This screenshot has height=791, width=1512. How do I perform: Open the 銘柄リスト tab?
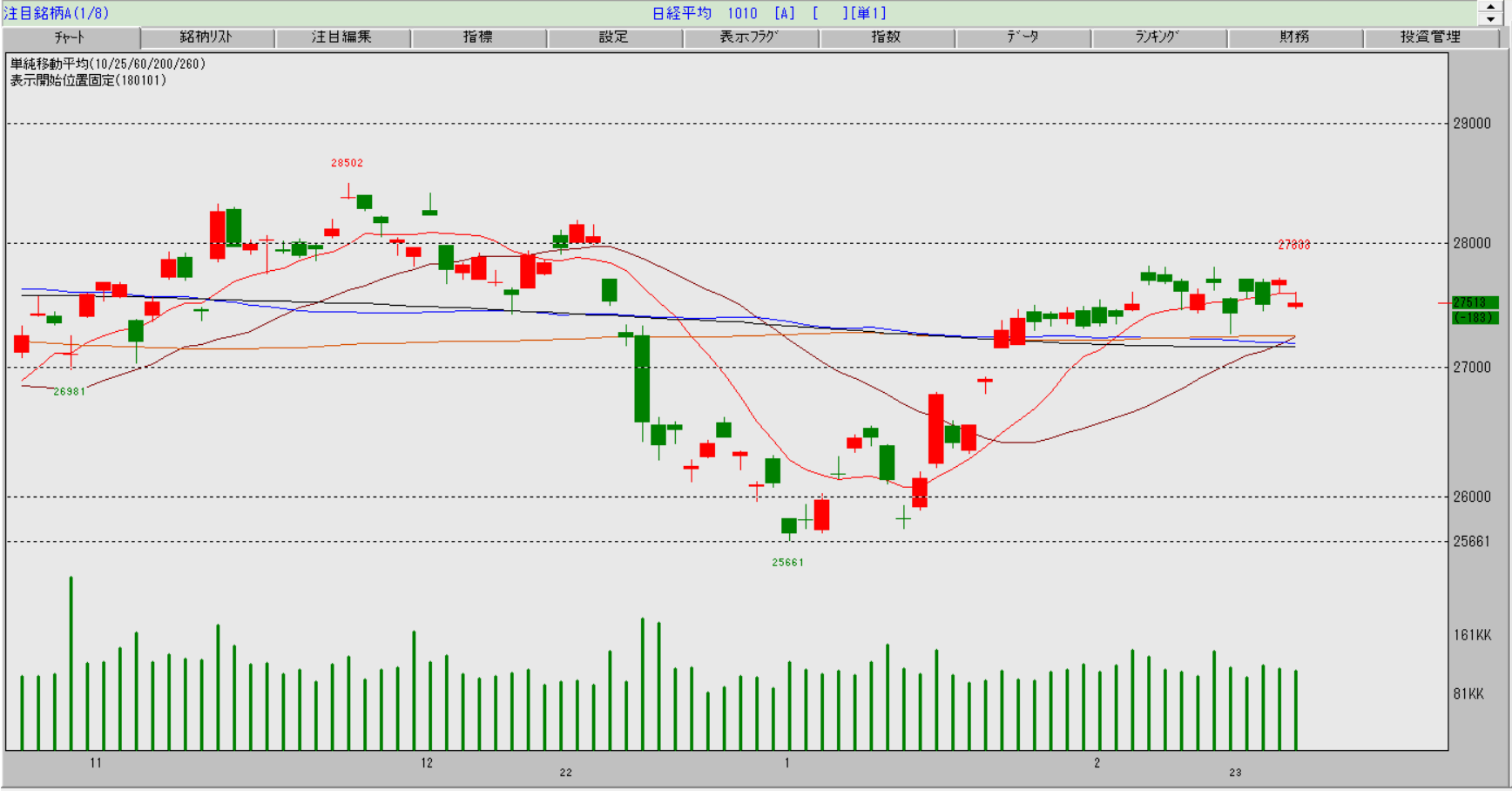tap(206, 37)
